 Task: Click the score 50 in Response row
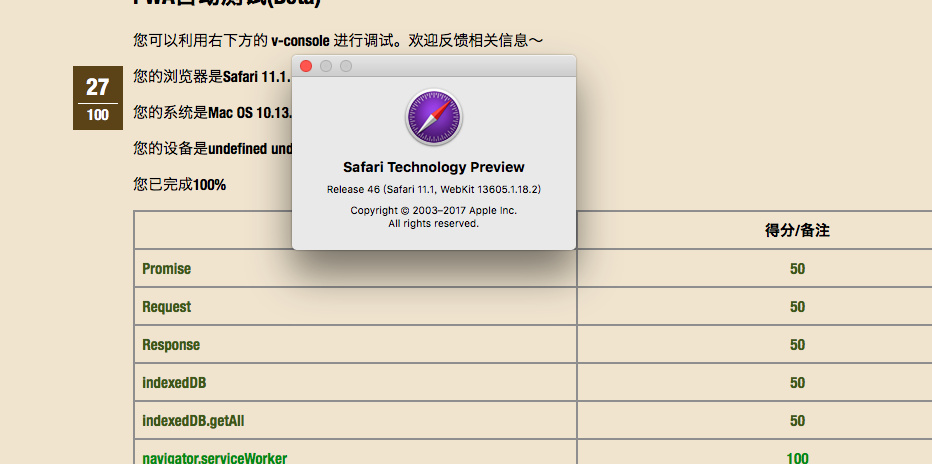pos(797,345)
